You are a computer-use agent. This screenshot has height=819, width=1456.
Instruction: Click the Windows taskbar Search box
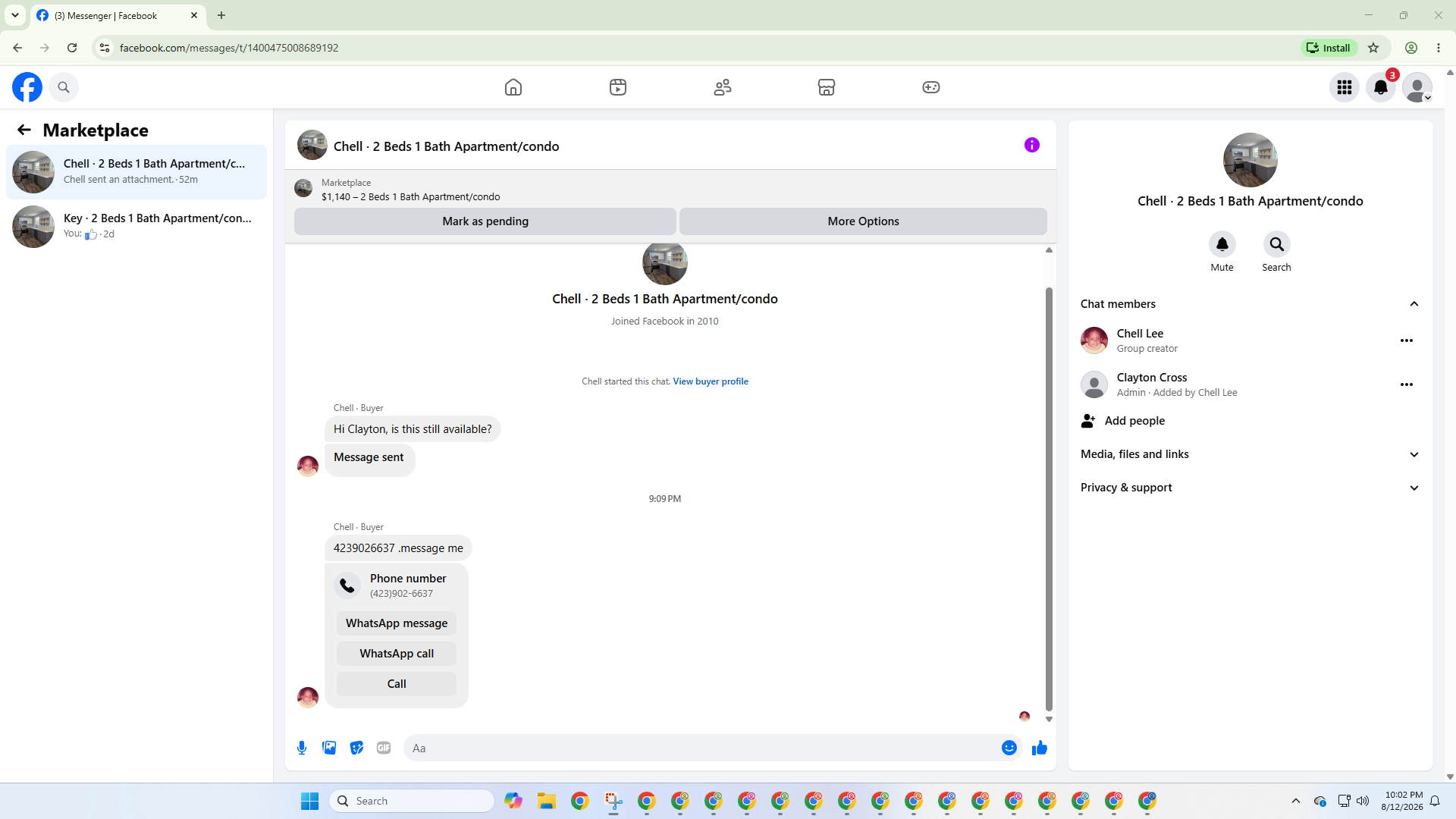tap(412, 801)
